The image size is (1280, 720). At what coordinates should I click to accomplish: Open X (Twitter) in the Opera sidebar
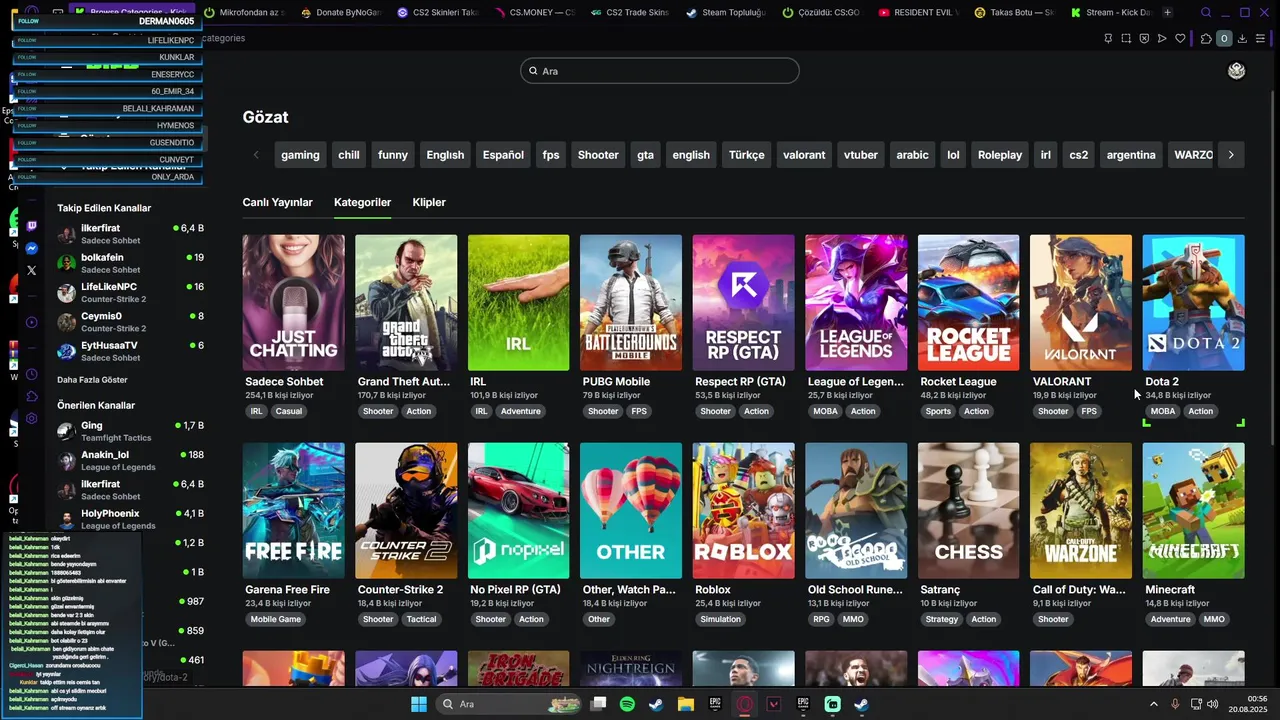[32, 270]
